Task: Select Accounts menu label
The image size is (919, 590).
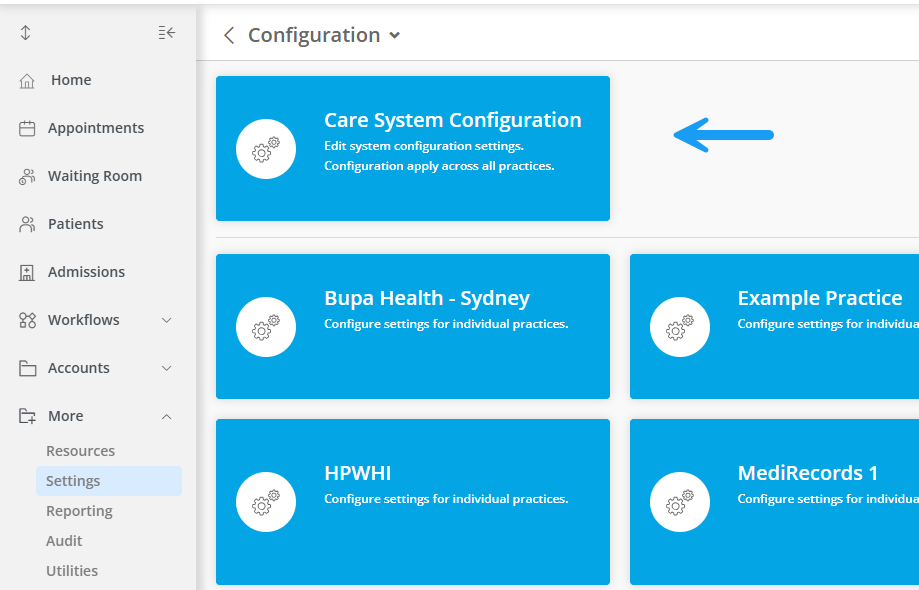Action: coord(79,369)
